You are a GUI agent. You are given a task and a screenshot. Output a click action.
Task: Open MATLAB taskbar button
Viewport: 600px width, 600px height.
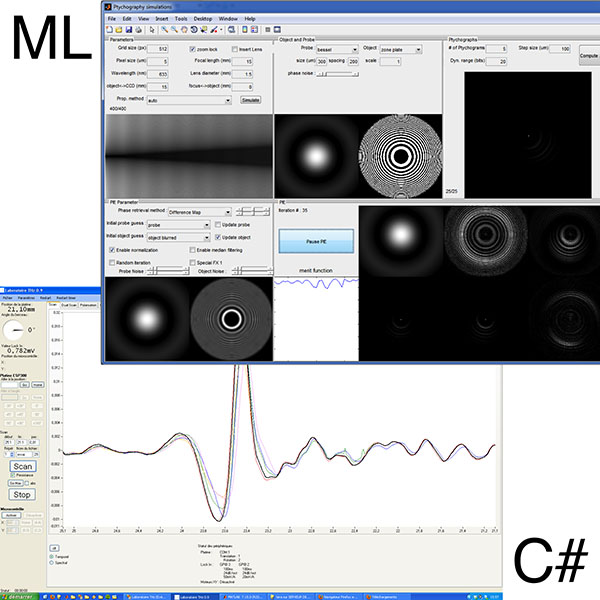[x=243, y=597]
